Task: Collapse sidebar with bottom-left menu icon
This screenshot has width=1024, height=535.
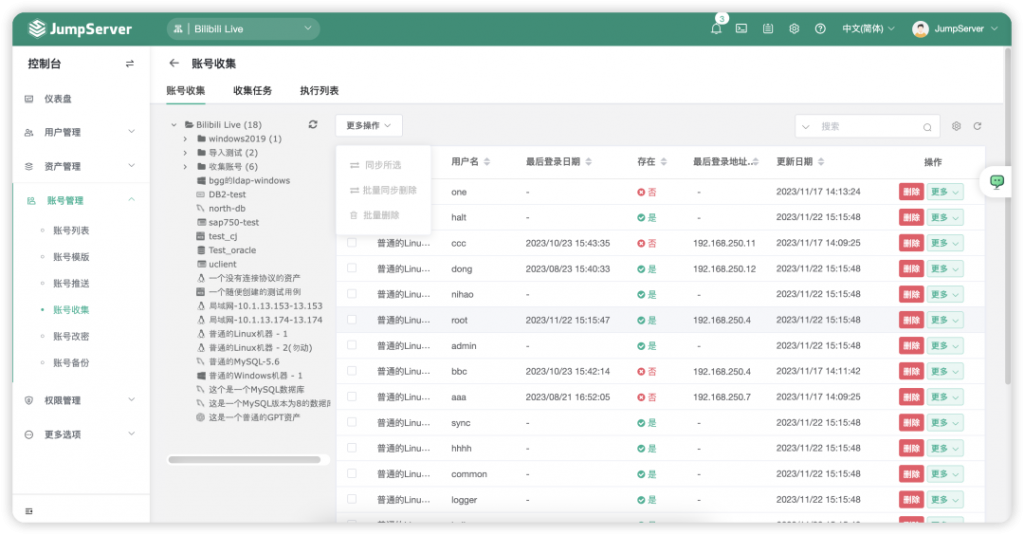Action: coord(29,511)
